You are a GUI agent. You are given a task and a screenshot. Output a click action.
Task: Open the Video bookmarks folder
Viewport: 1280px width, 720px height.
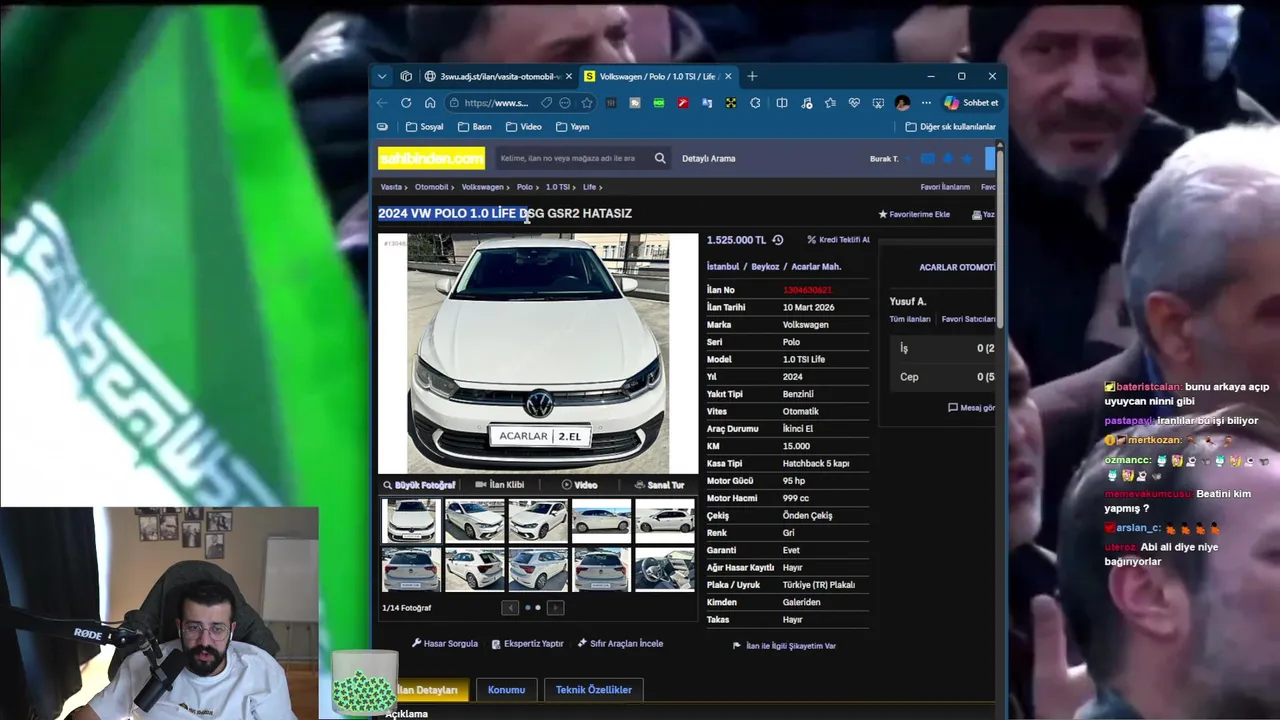(x=524, y=127)
